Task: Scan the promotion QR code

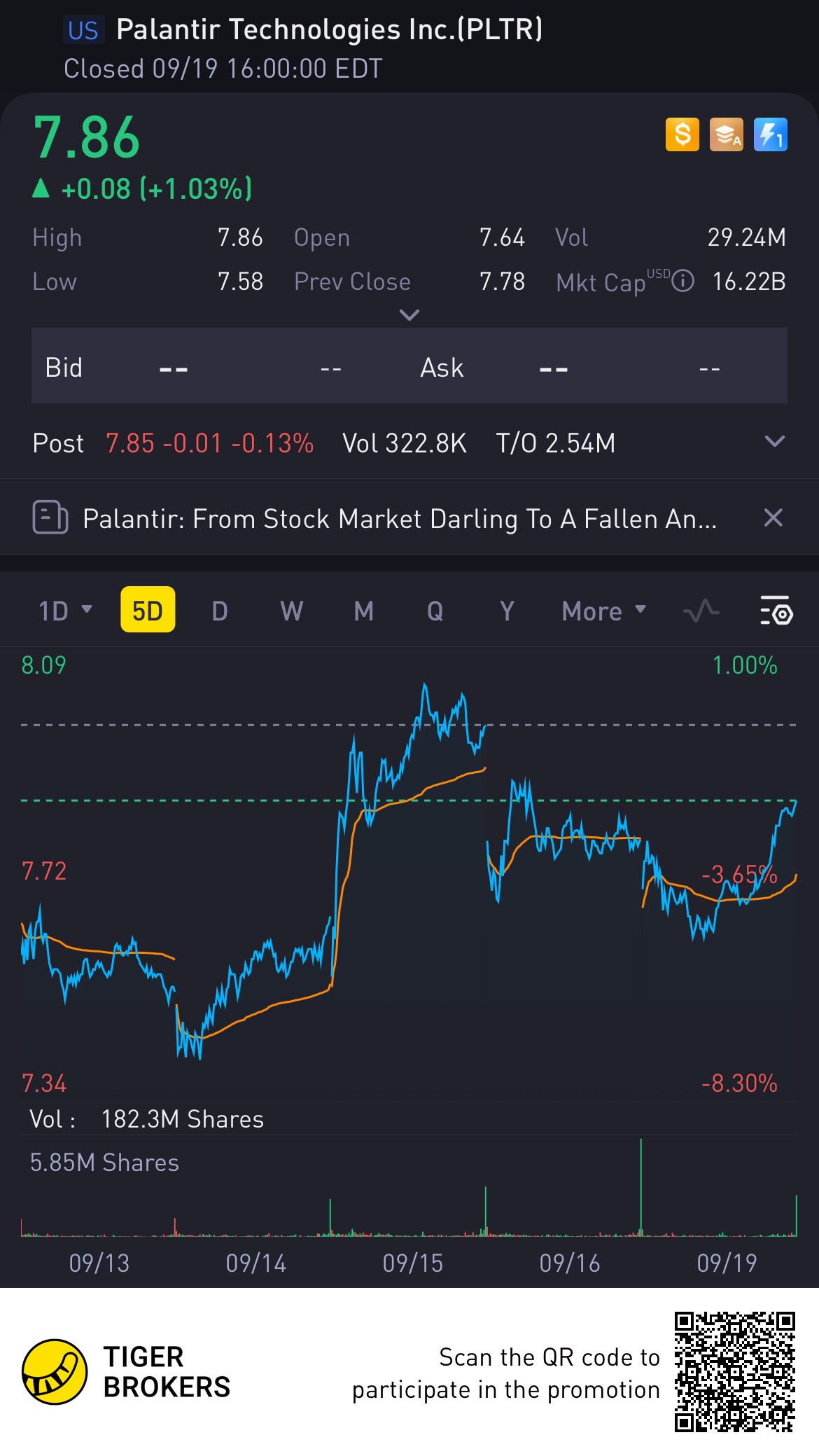Action: pos(734,1372)
